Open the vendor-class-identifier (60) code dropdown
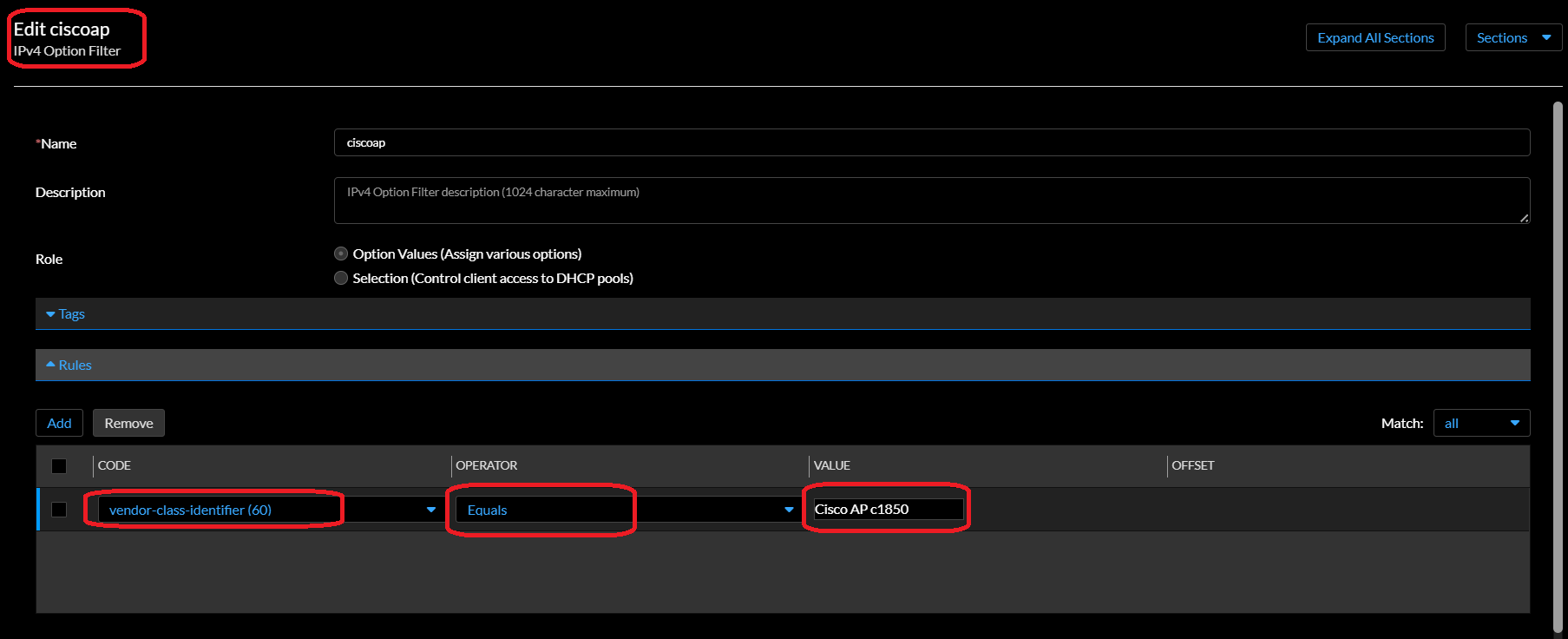This screenshot has height=639, width=1568. 269,510
